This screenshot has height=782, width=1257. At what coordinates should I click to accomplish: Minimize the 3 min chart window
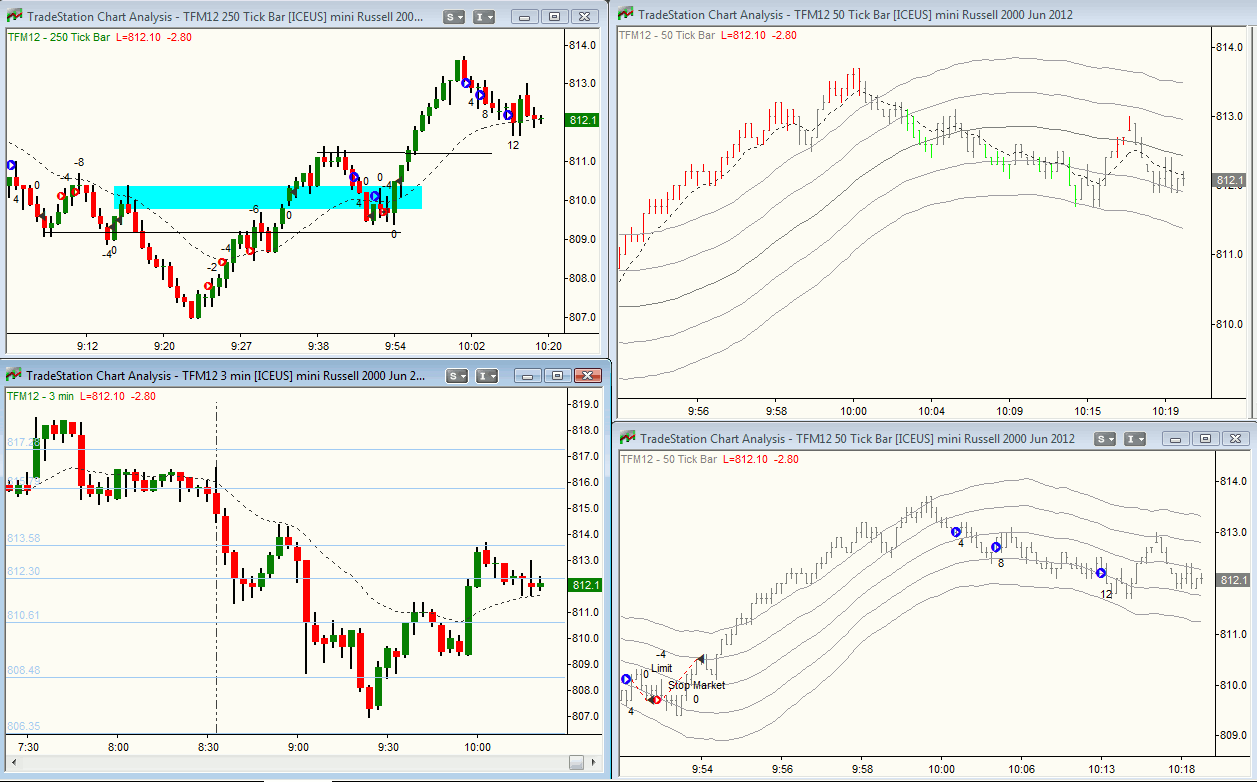point(528,376)
